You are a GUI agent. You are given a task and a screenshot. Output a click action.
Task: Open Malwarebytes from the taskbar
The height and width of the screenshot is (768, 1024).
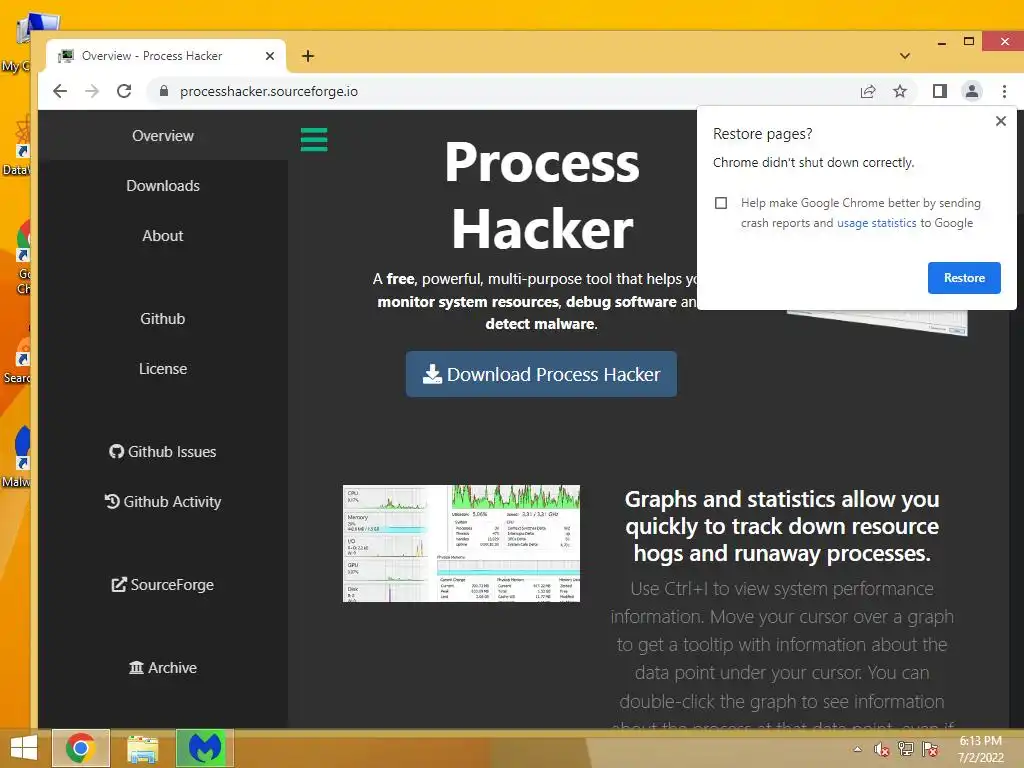pos(205,748)
